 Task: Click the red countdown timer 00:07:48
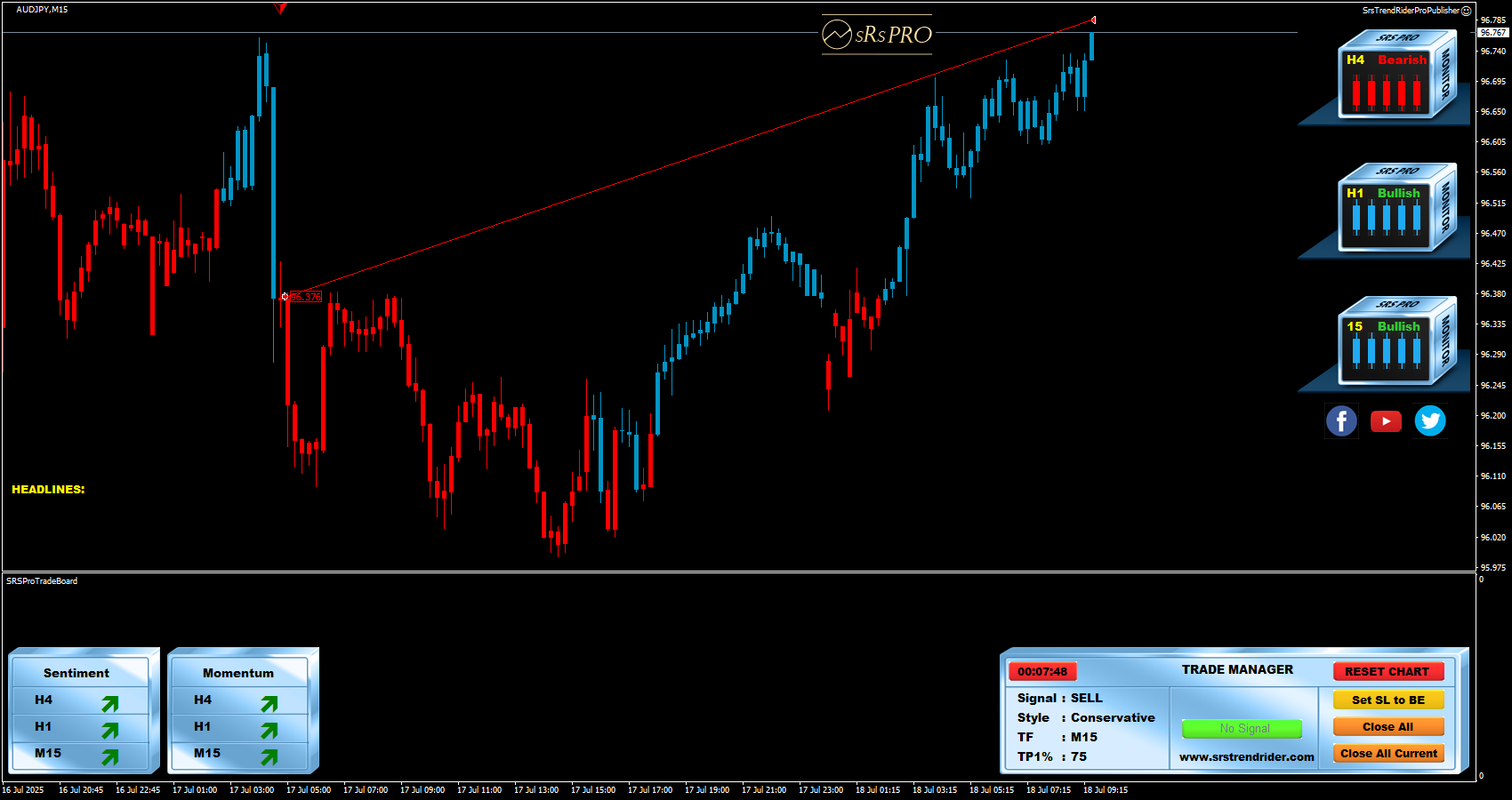[x=1042, y=672]
